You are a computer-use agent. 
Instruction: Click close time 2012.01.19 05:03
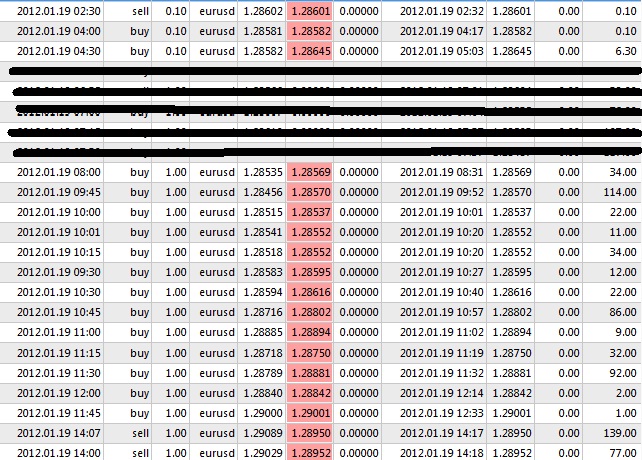point(441,51)
